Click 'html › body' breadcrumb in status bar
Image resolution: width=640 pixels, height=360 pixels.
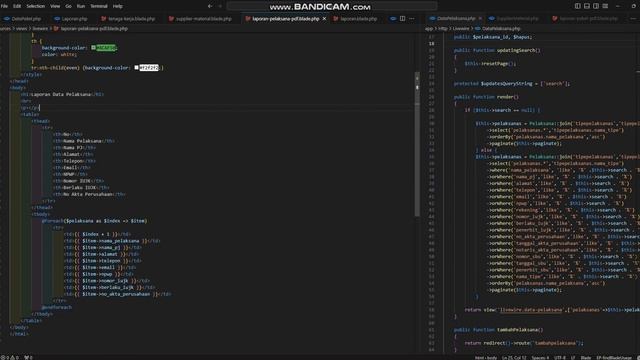tap(486, 358)
